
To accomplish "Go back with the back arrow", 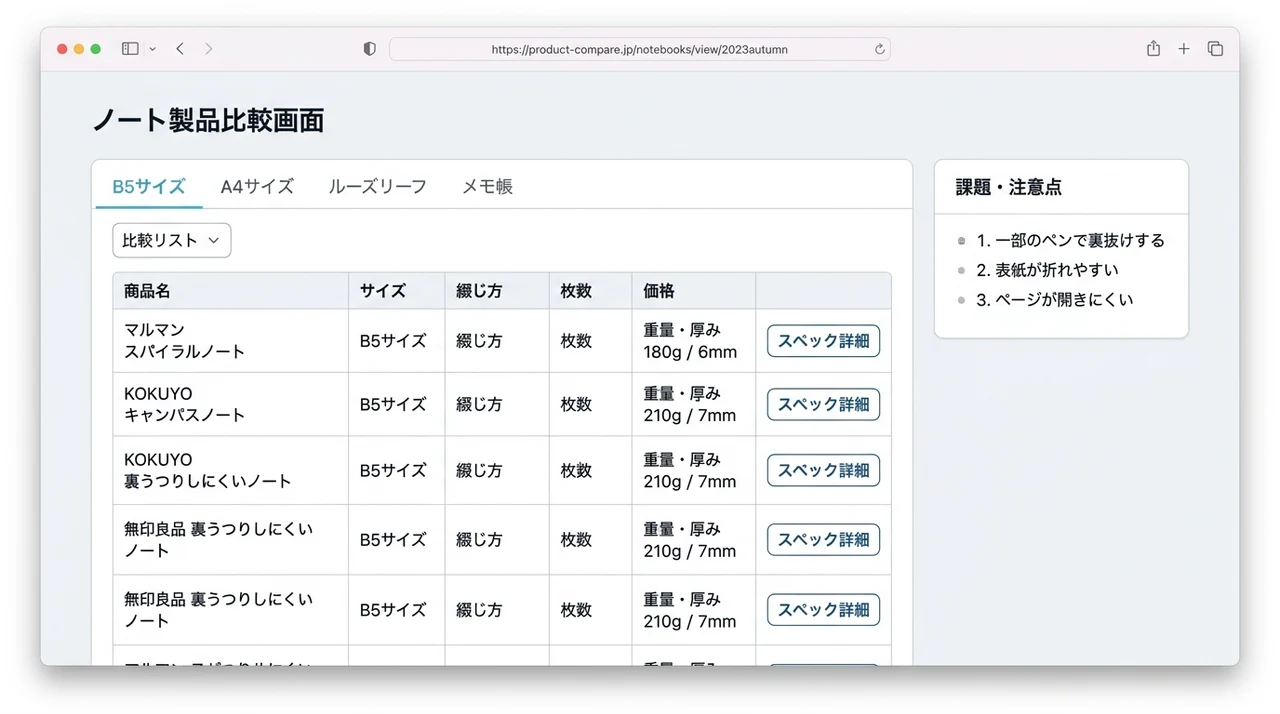I will click(x=180, y=49).
